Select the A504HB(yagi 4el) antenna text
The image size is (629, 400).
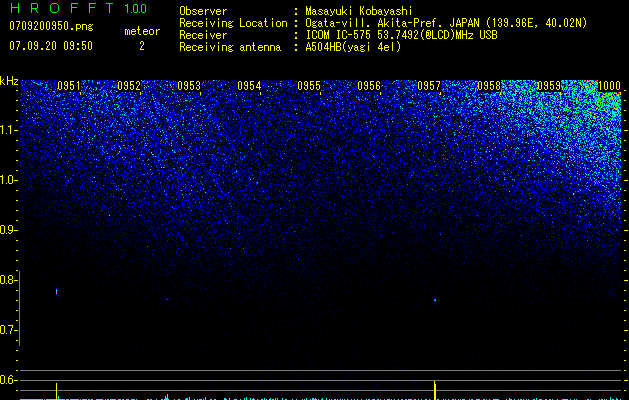(x=353, y=47)
